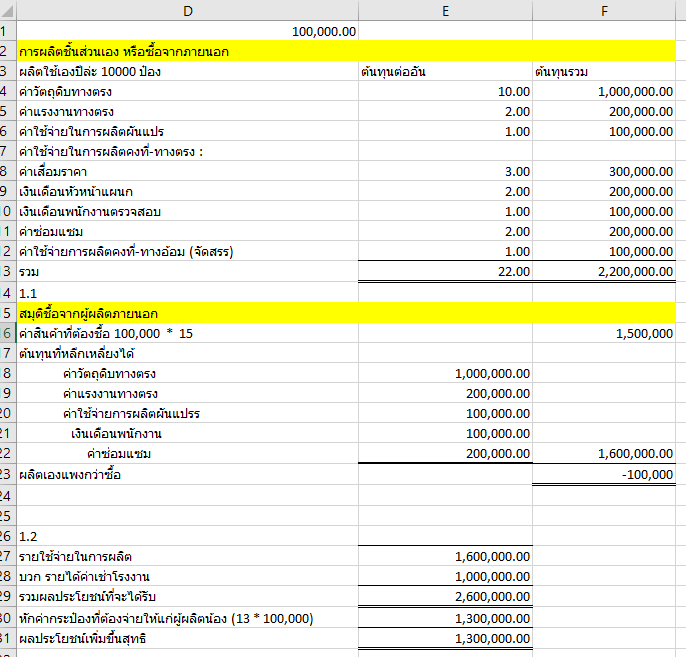Select cell 'ค่าสินค้าที่ต้องซื้อ 100,000 * 15'
The height and width of the screenshot is (657, 686).
point(187,333)
